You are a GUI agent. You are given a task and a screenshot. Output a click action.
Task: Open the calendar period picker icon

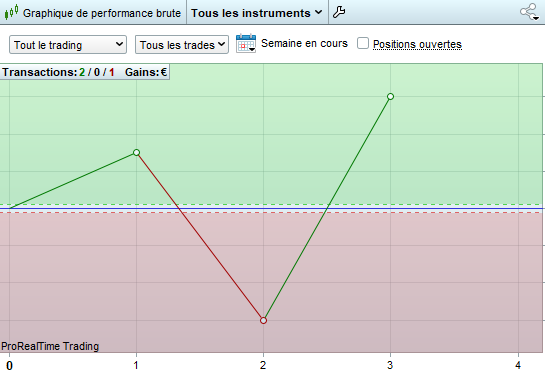click(x=246, y=44)
